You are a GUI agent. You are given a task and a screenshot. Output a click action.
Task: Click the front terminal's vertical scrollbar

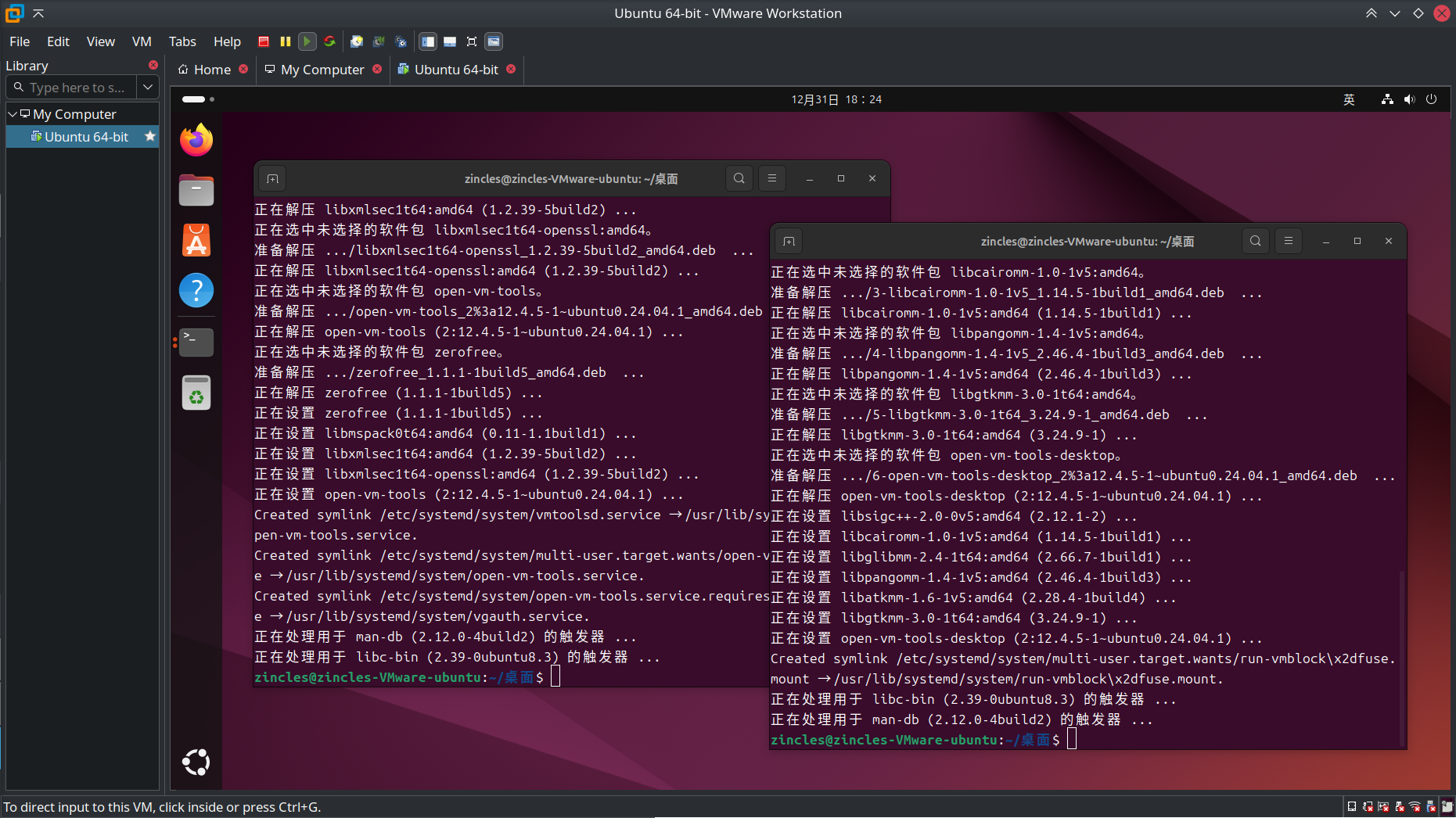coord(1401,658)
